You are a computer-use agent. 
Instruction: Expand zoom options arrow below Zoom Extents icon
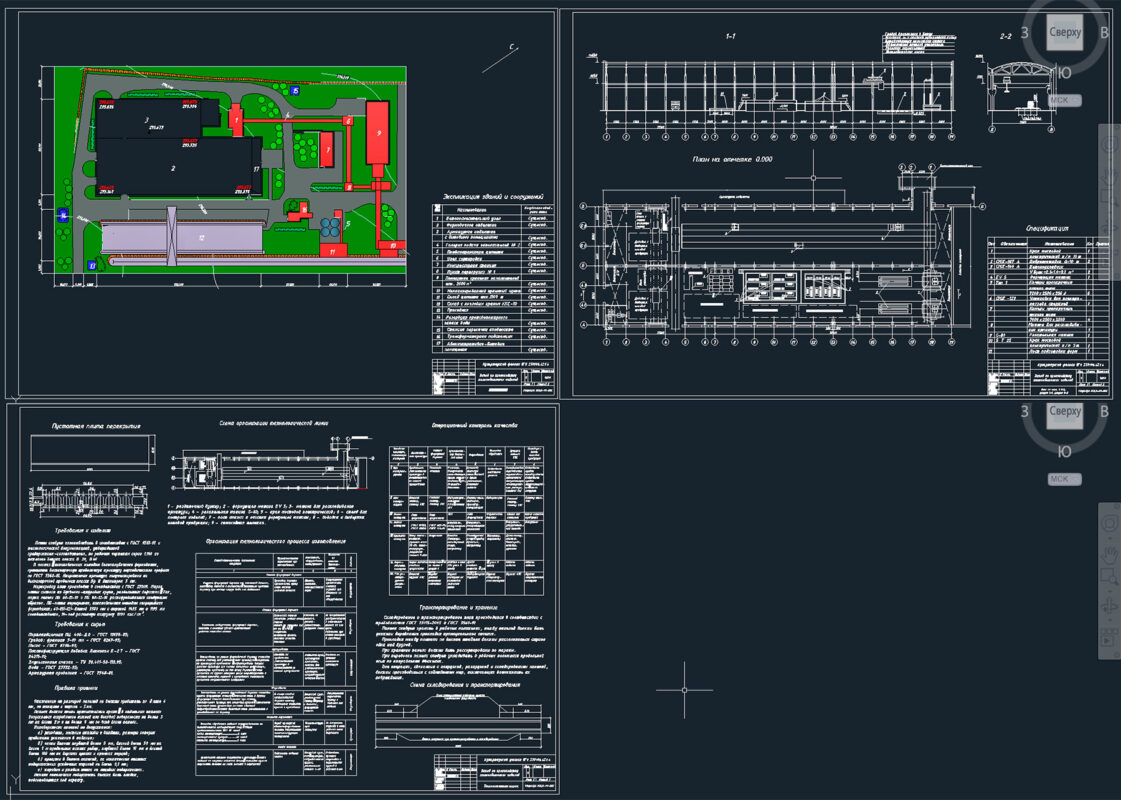point(1107,594)
